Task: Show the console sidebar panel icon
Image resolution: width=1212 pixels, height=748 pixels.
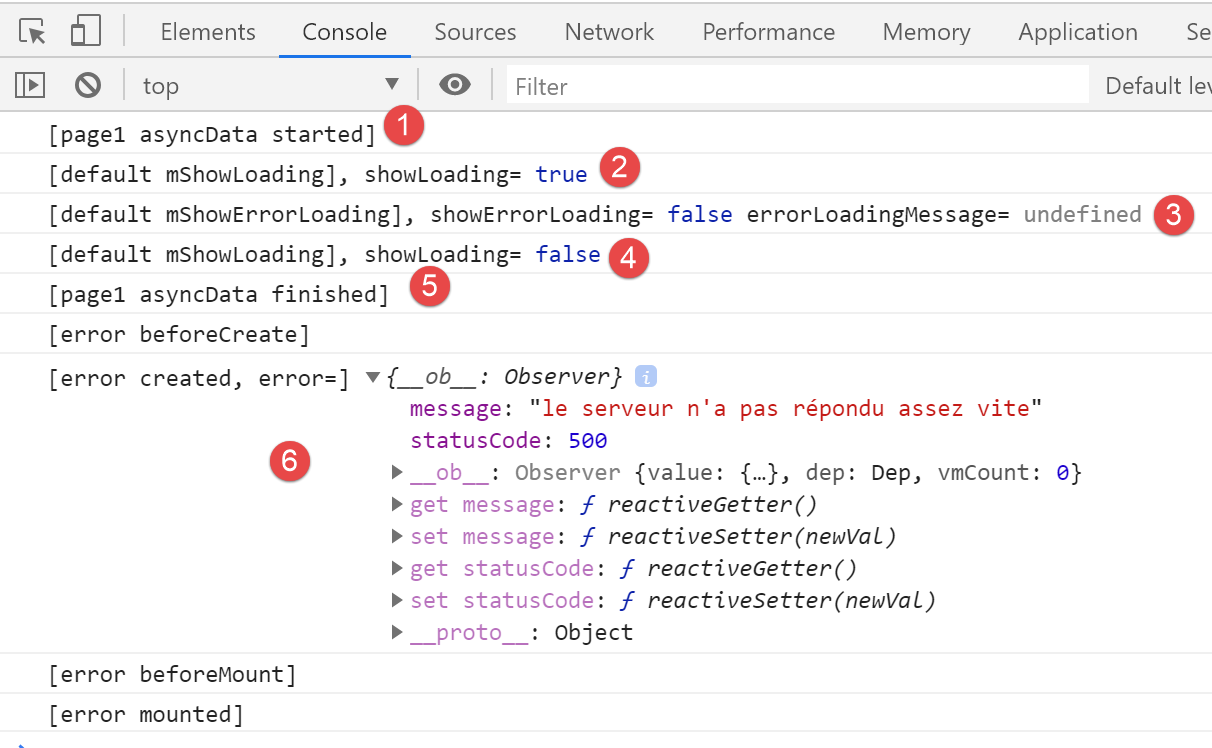Action: (x=31, y=86)
